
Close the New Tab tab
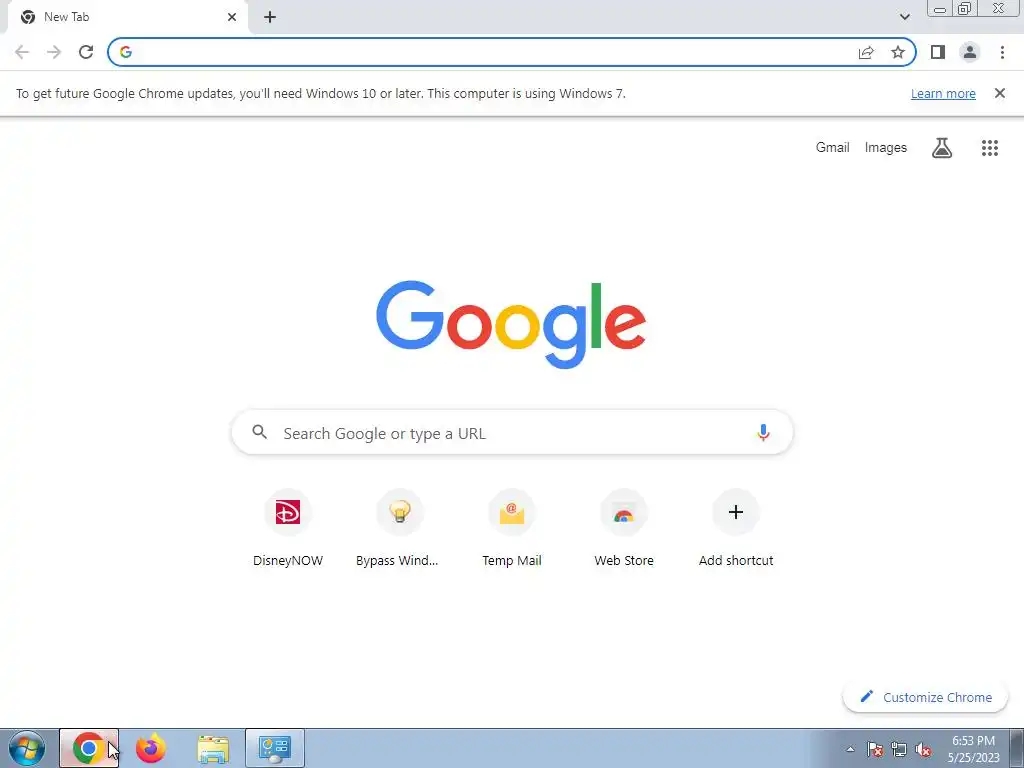point(232,17)
